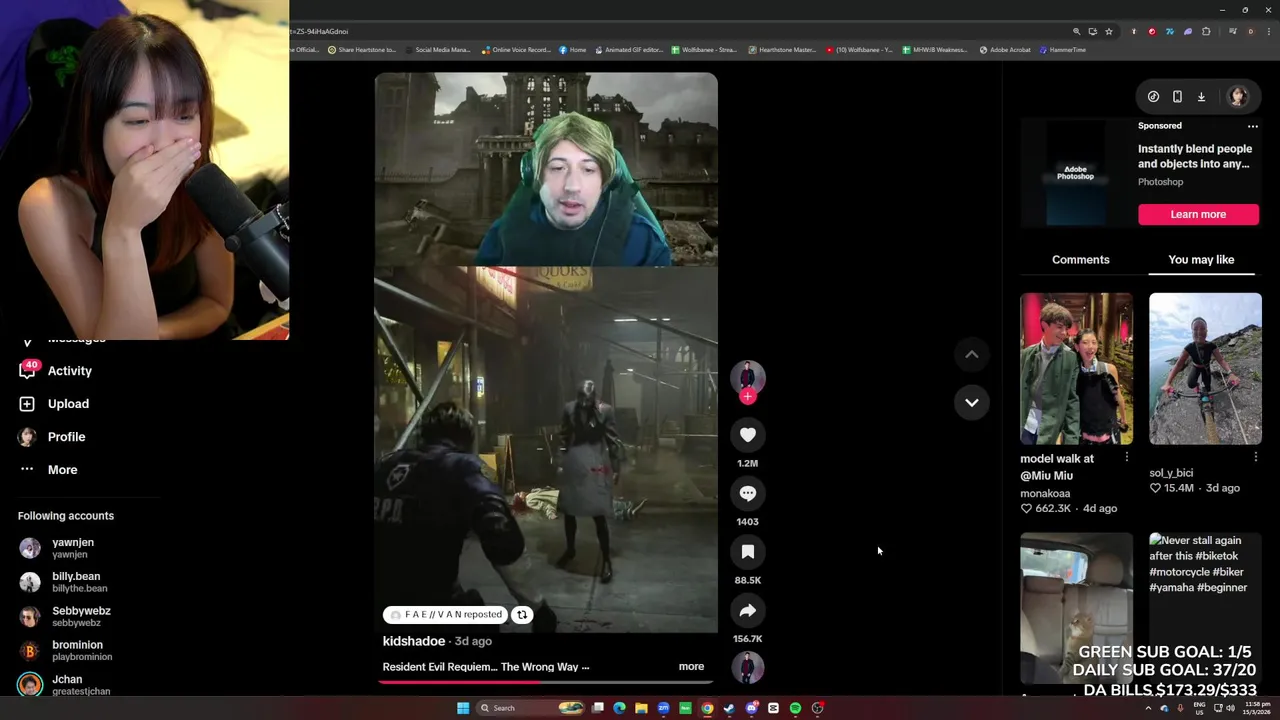Click the phone icon in top-right toolbar
Screen dimensions: 1280x720
[x=1177, y=97]
